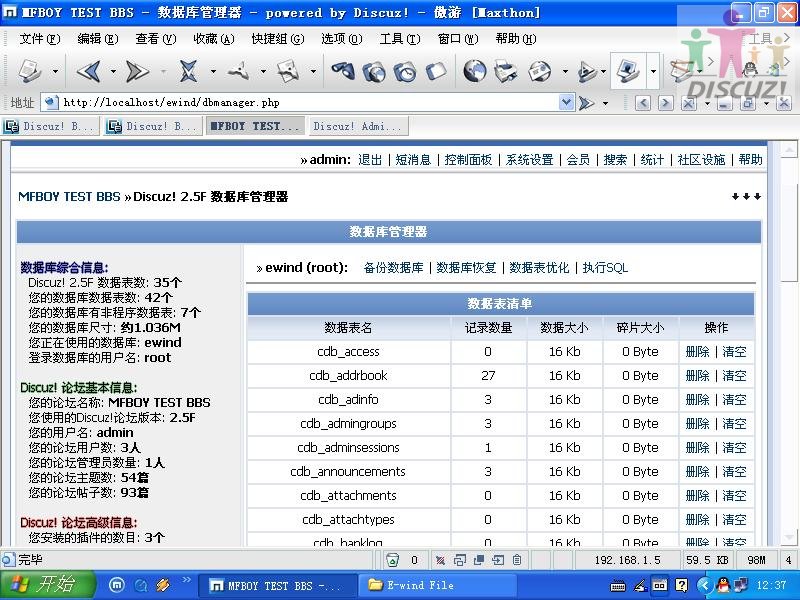The width and height of the screenshot is (800, 600).
Task: Open dropdown arrow beside stop icon
Action: [213, 71]
